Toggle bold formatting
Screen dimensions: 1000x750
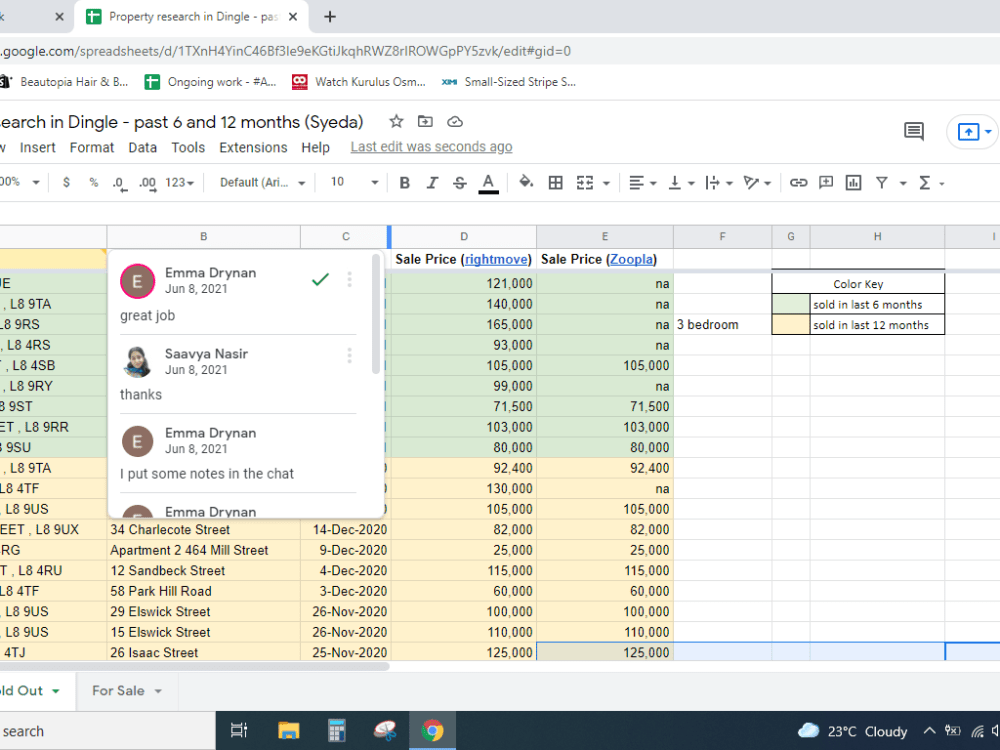404,183
